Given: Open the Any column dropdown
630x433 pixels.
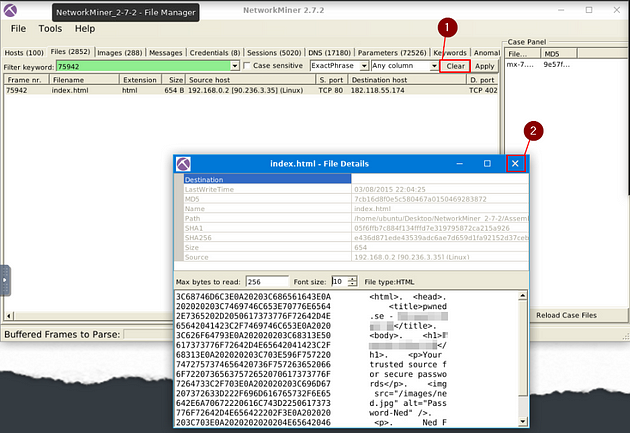Looking at the screenshot, I should pyautogui.click(x=405, y=65).
